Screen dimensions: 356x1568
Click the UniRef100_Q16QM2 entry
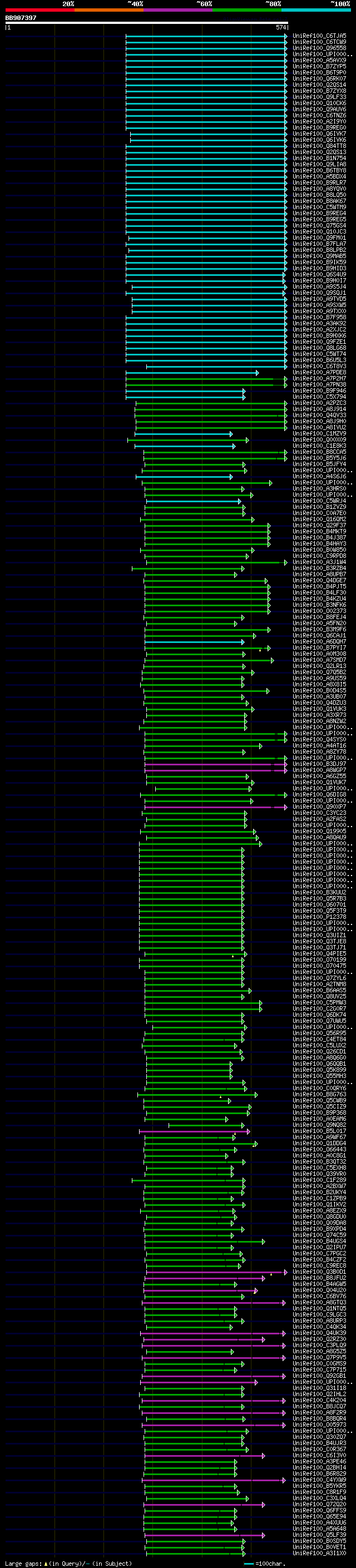[319, 519]
